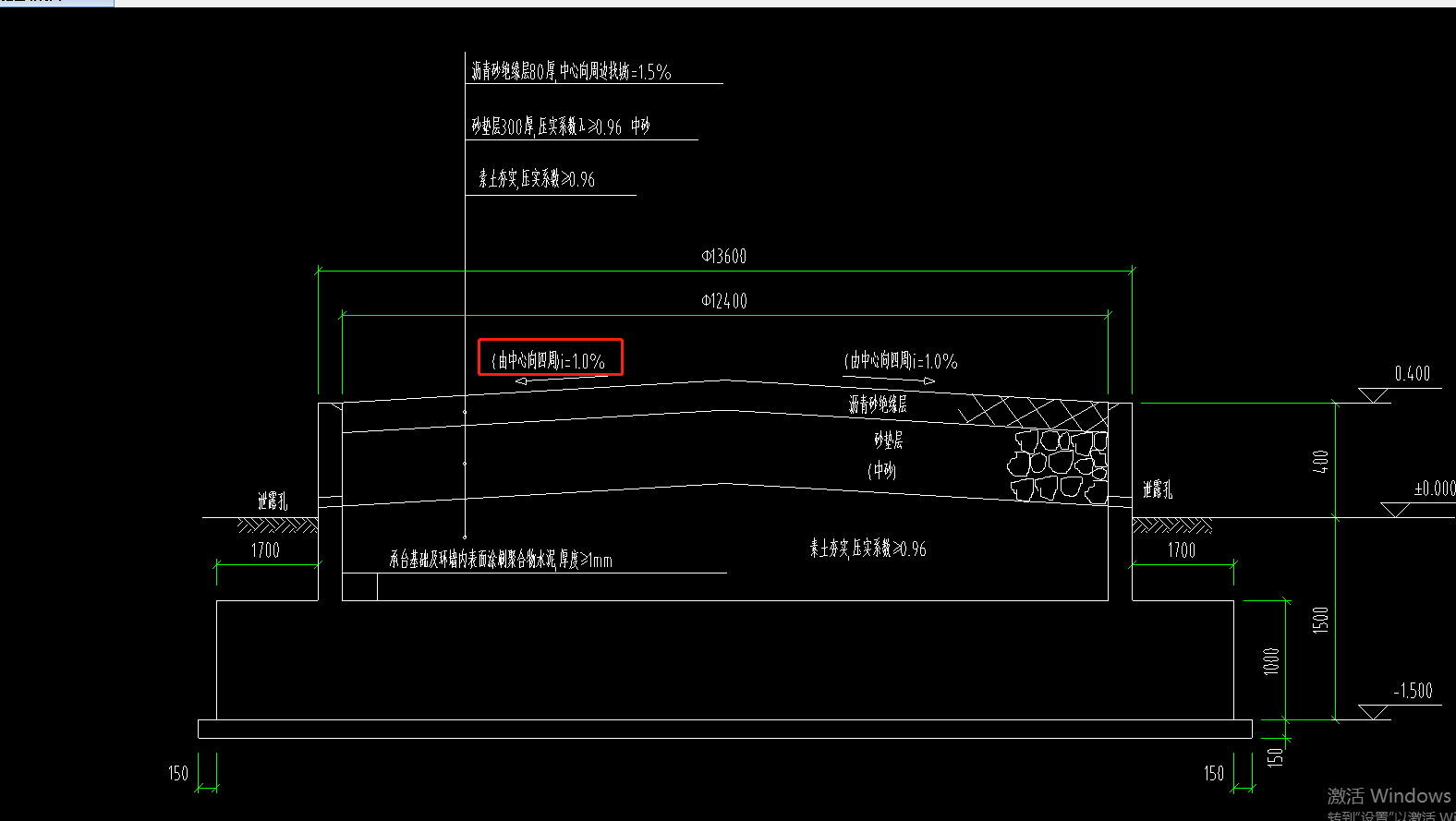Viewport: 1456px width, 821px height.
Task: Click the vertical 1500 dimension text
Action: (x=1321, y=620)
